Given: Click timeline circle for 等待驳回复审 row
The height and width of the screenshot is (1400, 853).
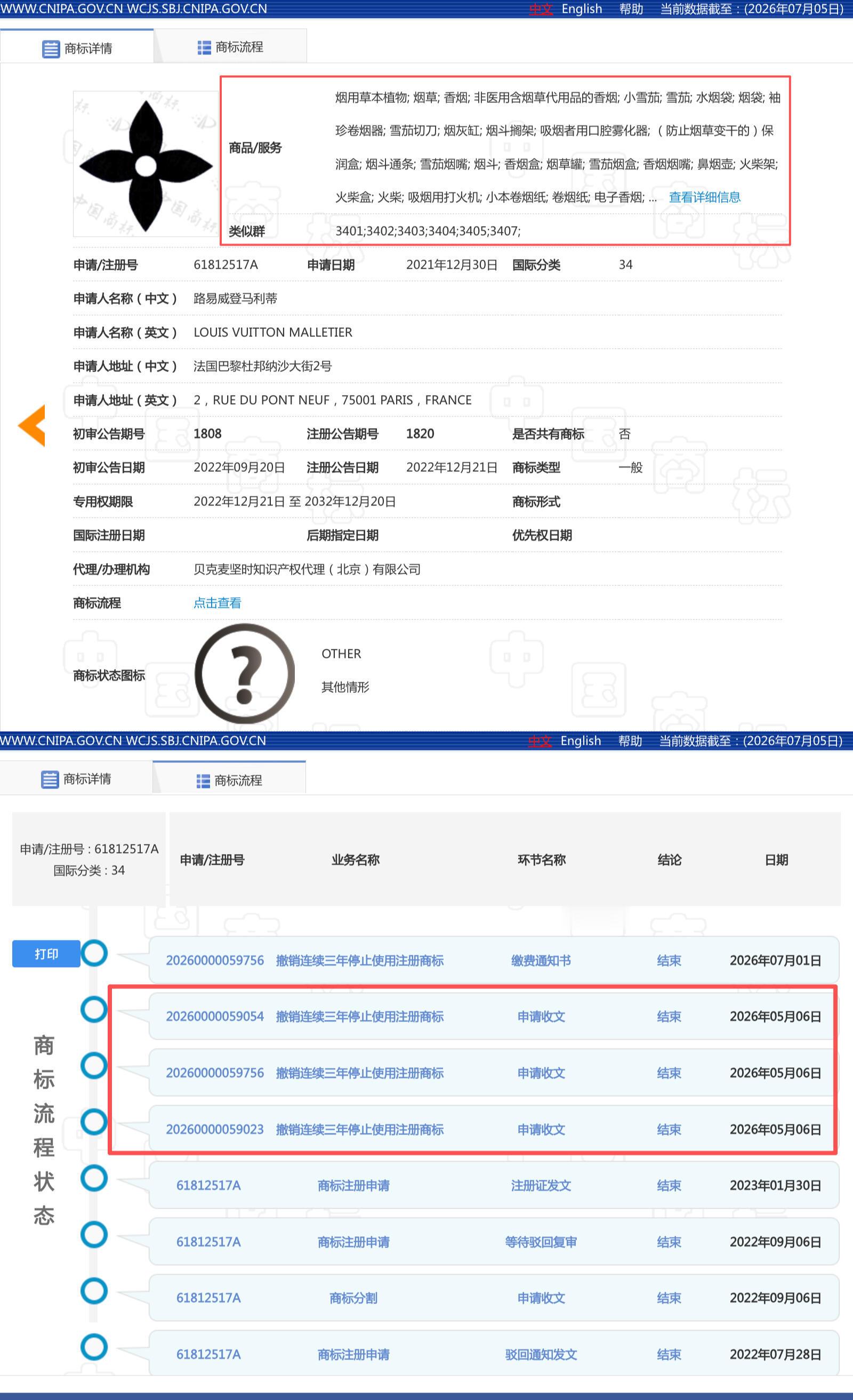Looking at the screenshot, I should 94,1234.
